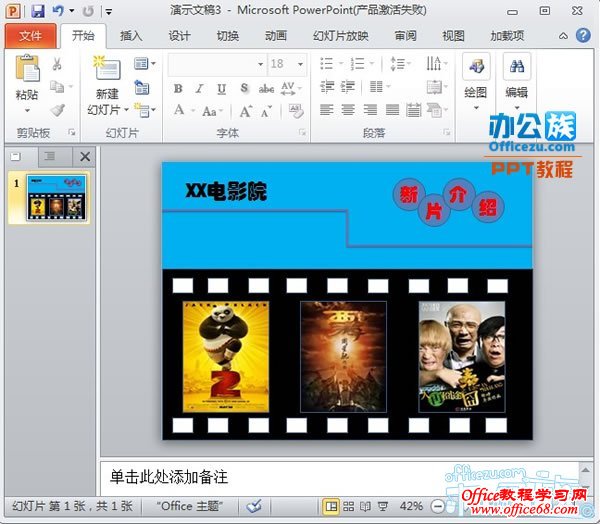Toggle Underline formatting
Viewport: 600px width, 524px height.
tap(221, 88)
